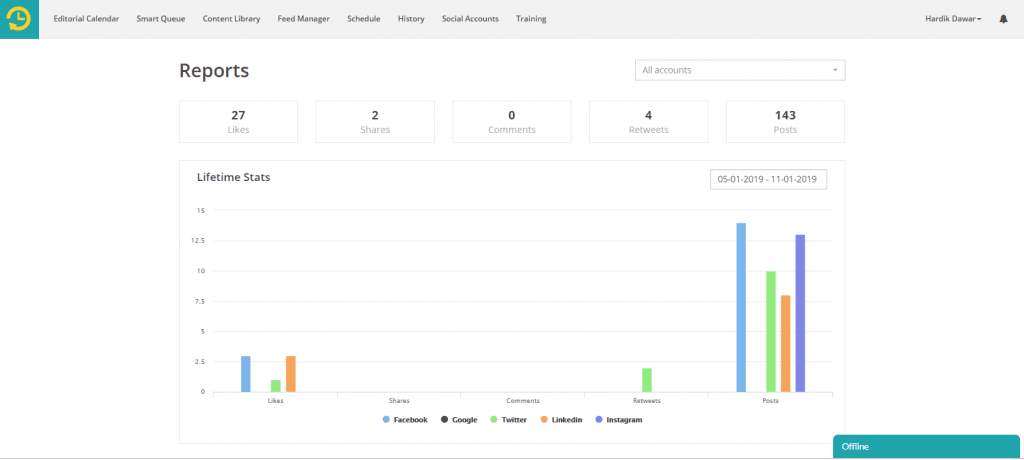Click the Likes axis label
Screen dimensions: 1024x460
point(276,401)
